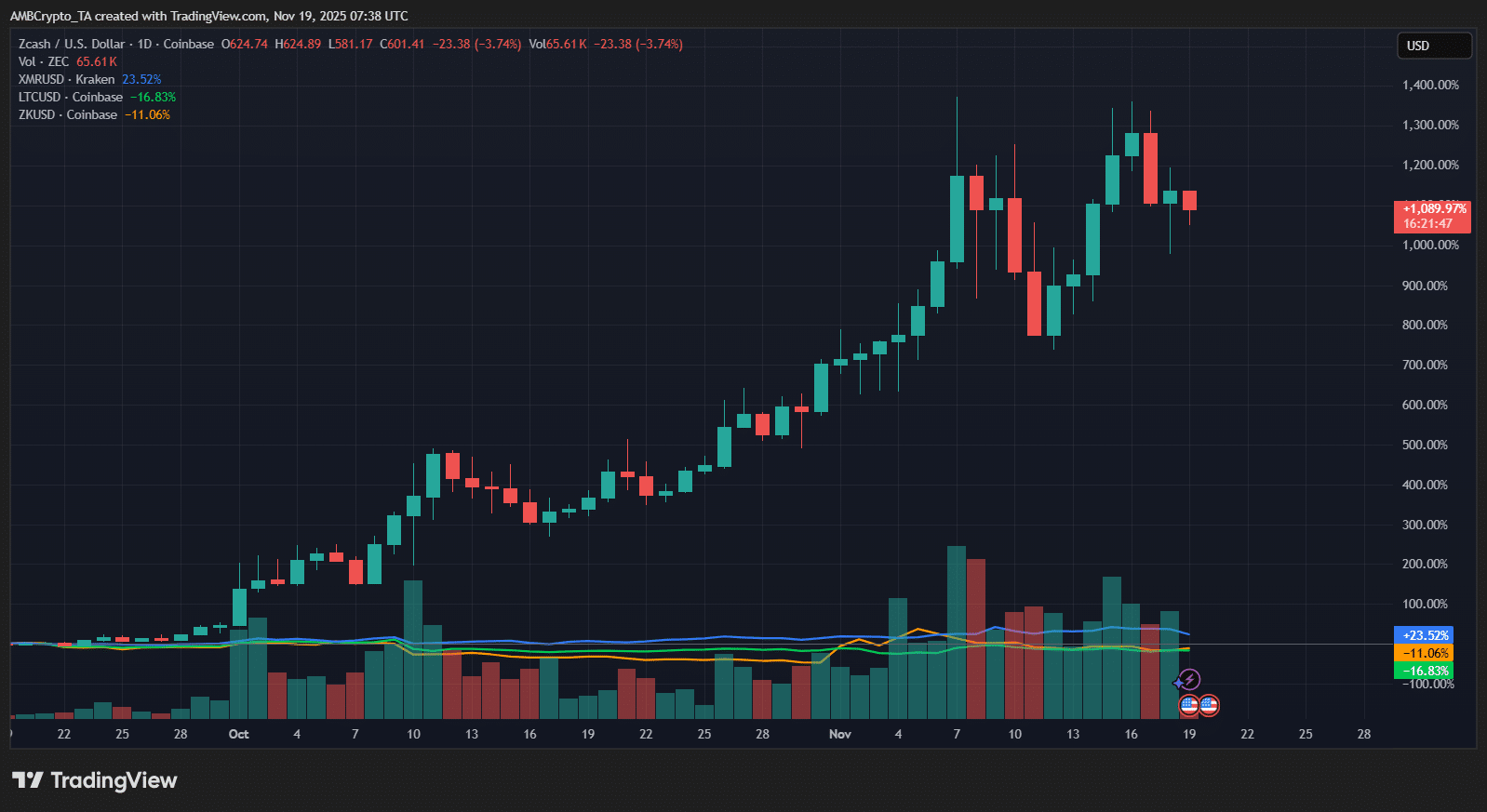
Task: Click the 1,000.00% axis label
Action: point(1430,245)
